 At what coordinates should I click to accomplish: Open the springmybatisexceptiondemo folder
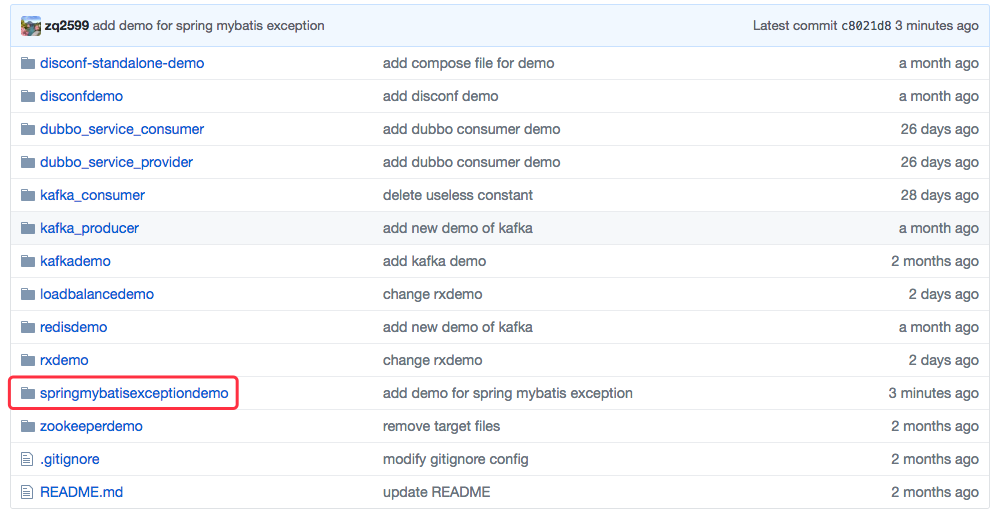pyautogui.click(x=134, y=393)
